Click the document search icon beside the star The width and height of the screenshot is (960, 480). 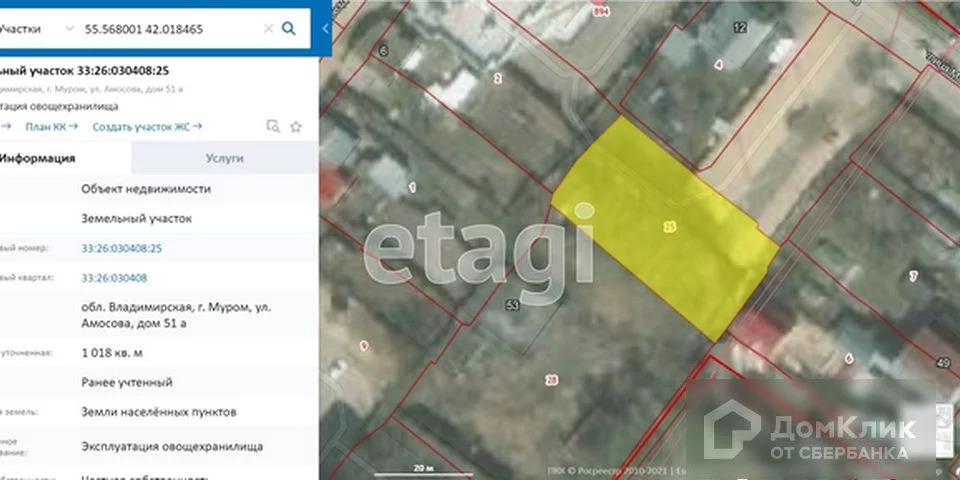click(x=273, y=127)
